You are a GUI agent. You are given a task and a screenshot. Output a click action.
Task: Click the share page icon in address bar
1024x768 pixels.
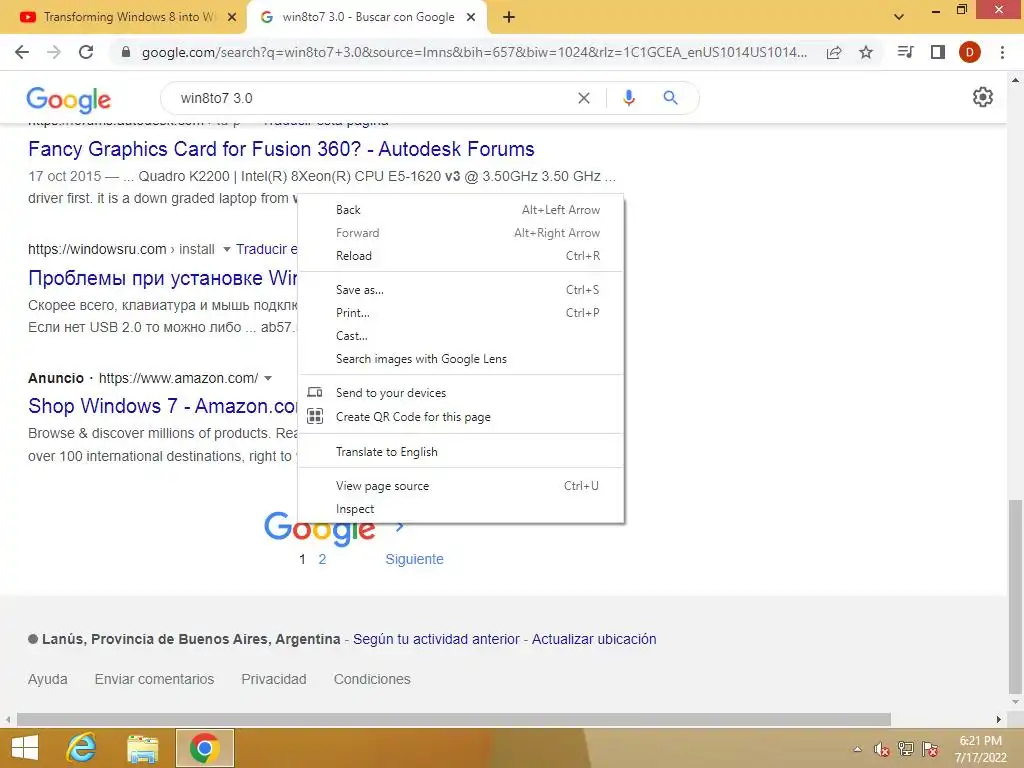(x=834, y=52)
